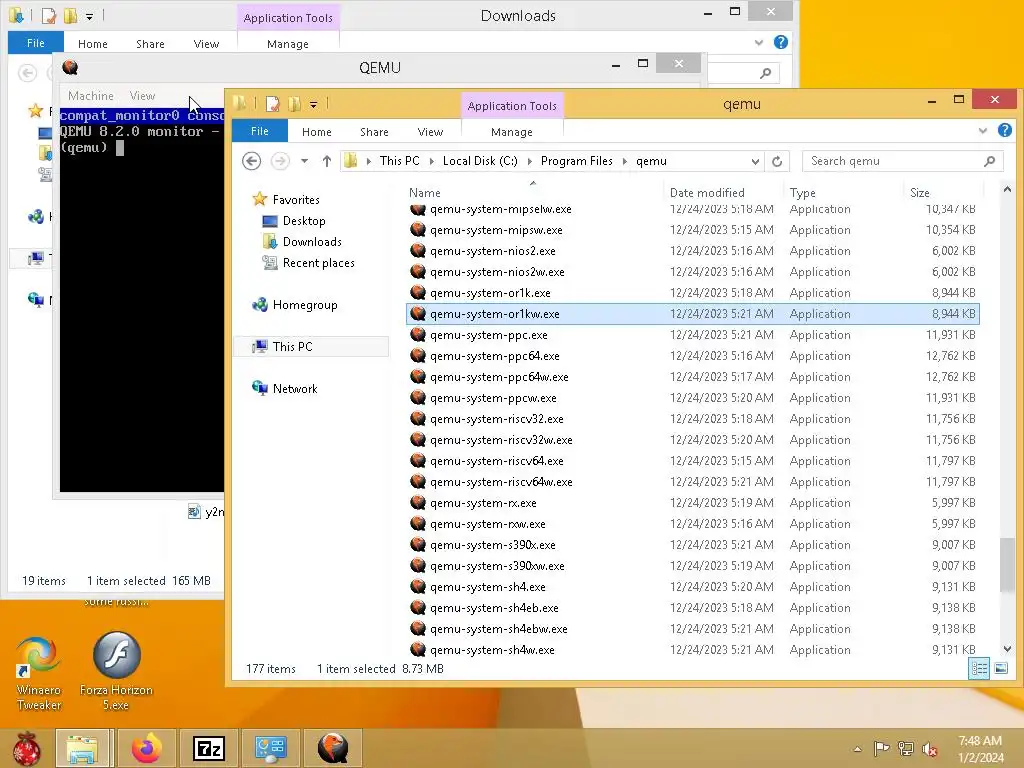Open the File tab in qemu window
Image resolution: width=1024 pixels, height=768 pixels.
pos(259,131)
